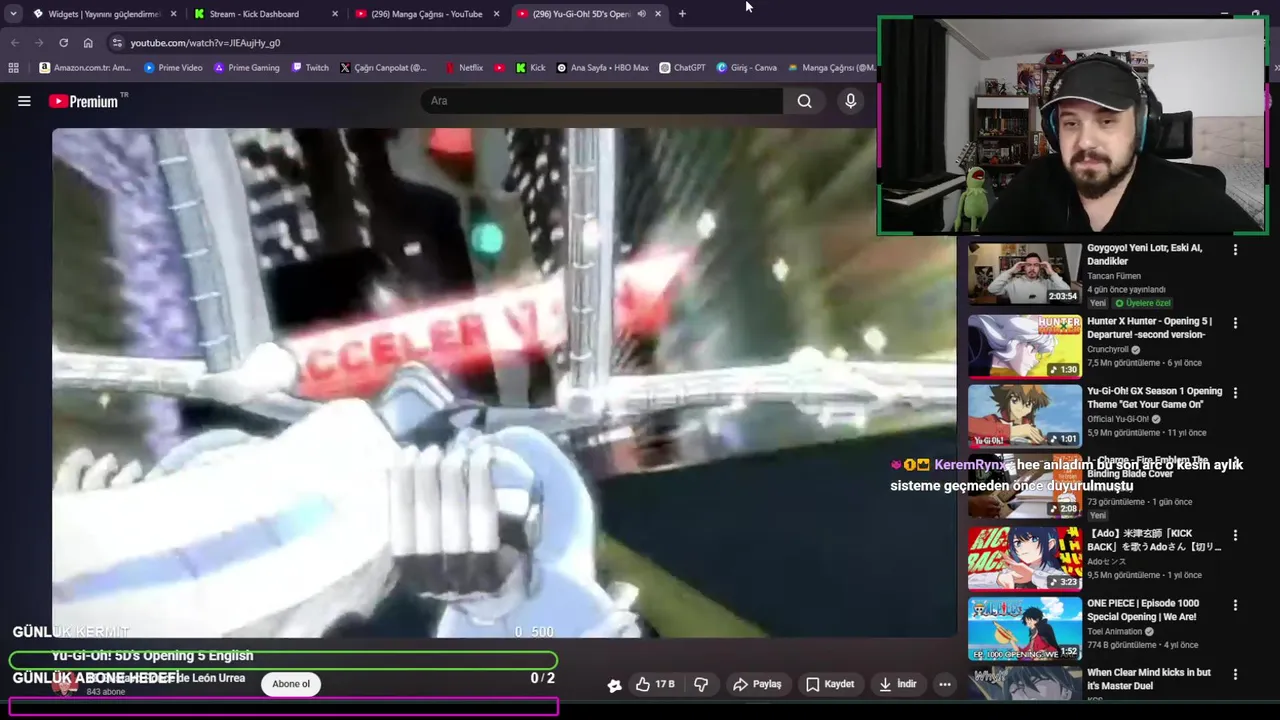The image size is (1280, 720).
Task: Click the Thanks icon left of like
Action: [x=614, y=684]
